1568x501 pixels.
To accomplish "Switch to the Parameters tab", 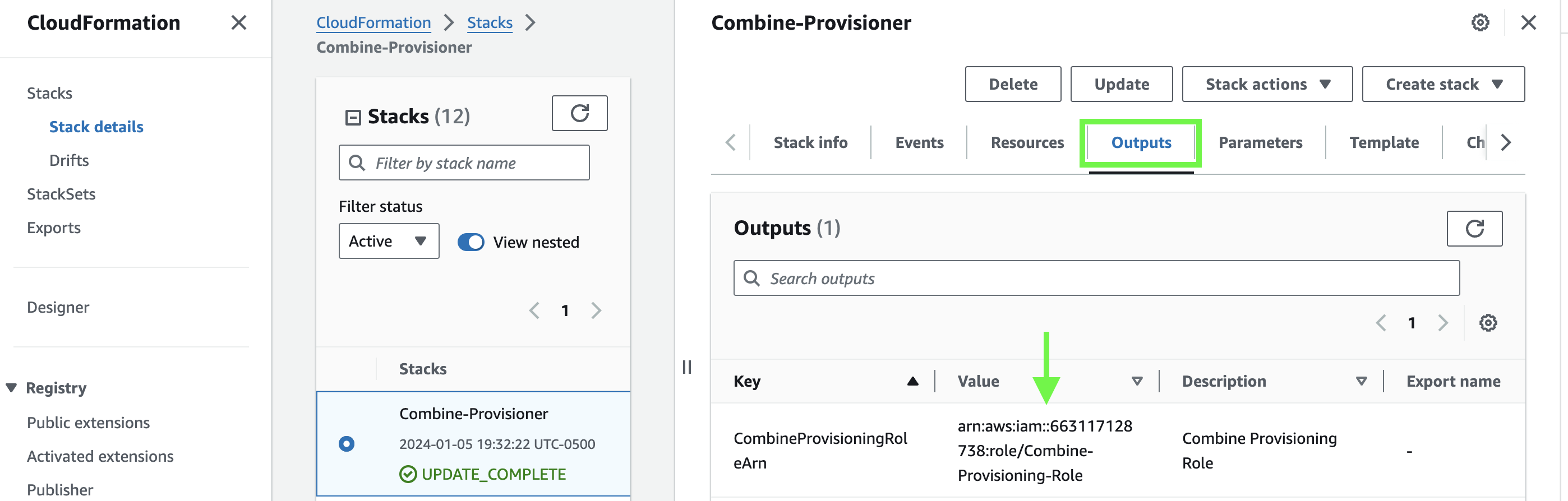I will (x=1260, y=142).
